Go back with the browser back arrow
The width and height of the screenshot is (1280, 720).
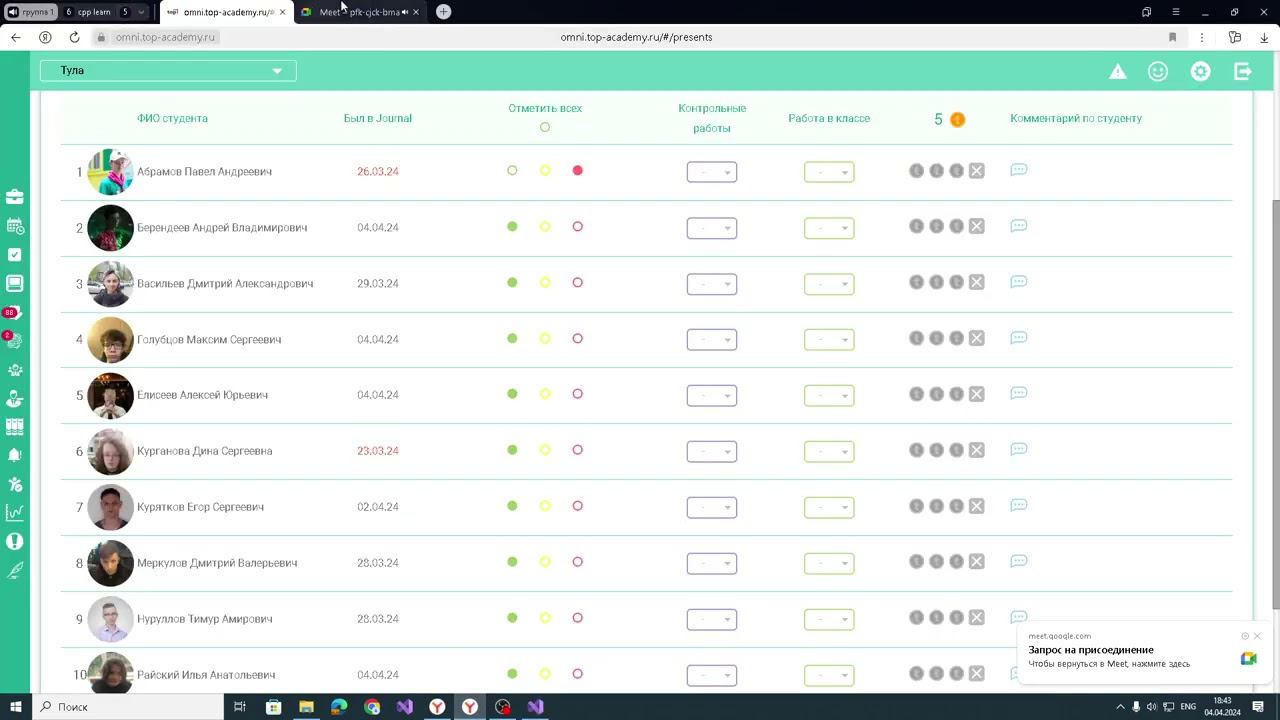pyautogui.click(x=15, y=37)
